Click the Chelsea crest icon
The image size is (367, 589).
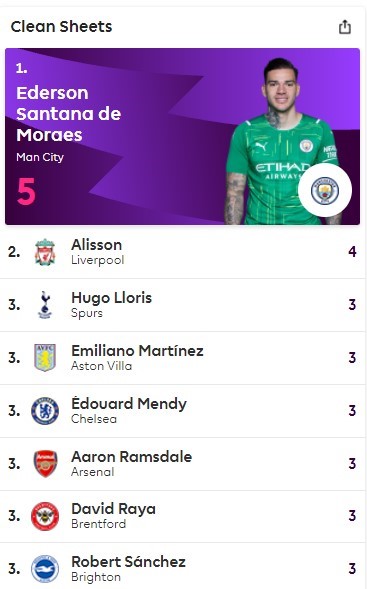coord(45,411)
